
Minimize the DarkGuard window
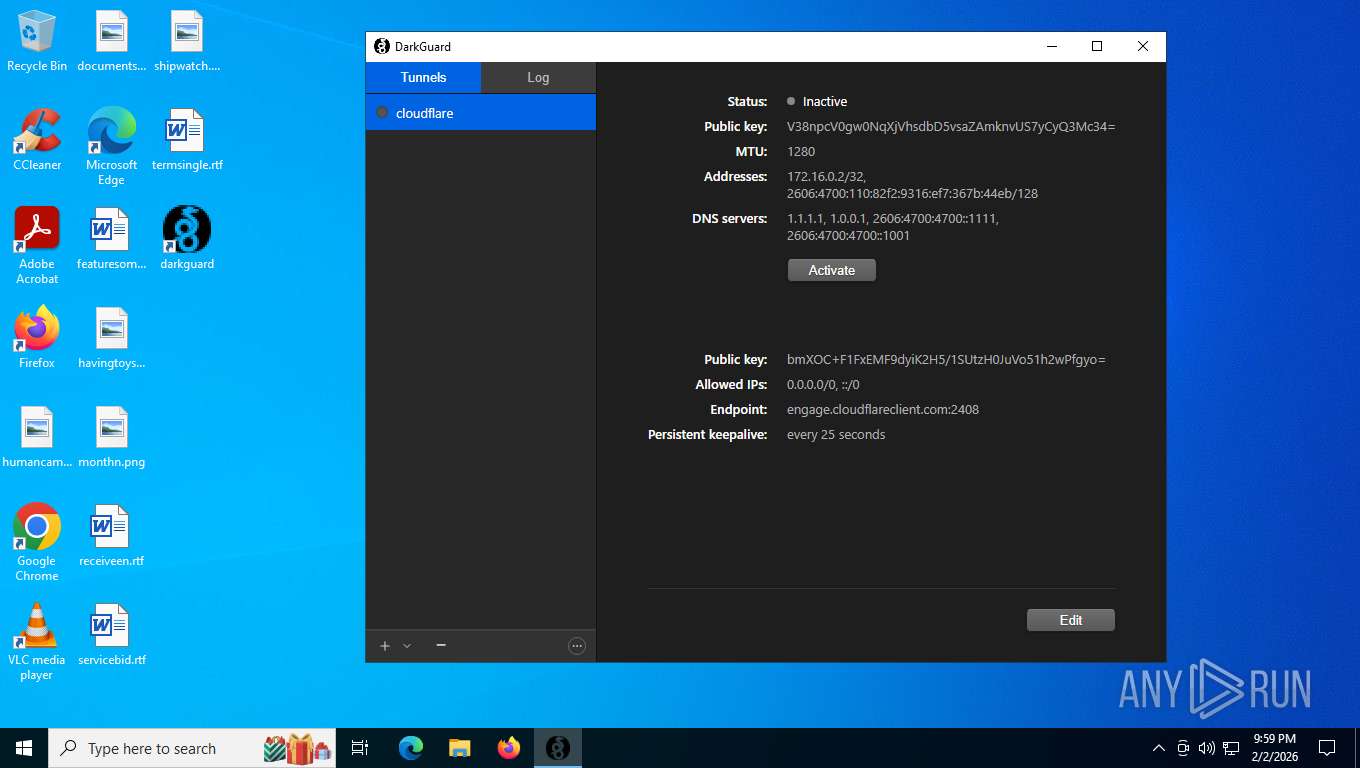1051,46
